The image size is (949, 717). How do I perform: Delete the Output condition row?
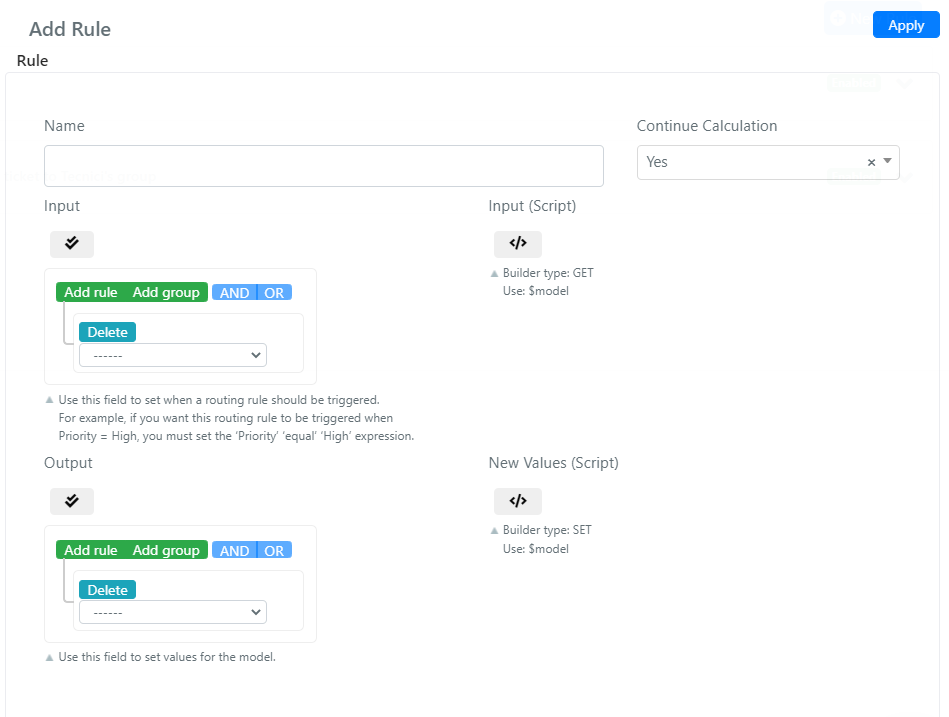pos(108,590)
